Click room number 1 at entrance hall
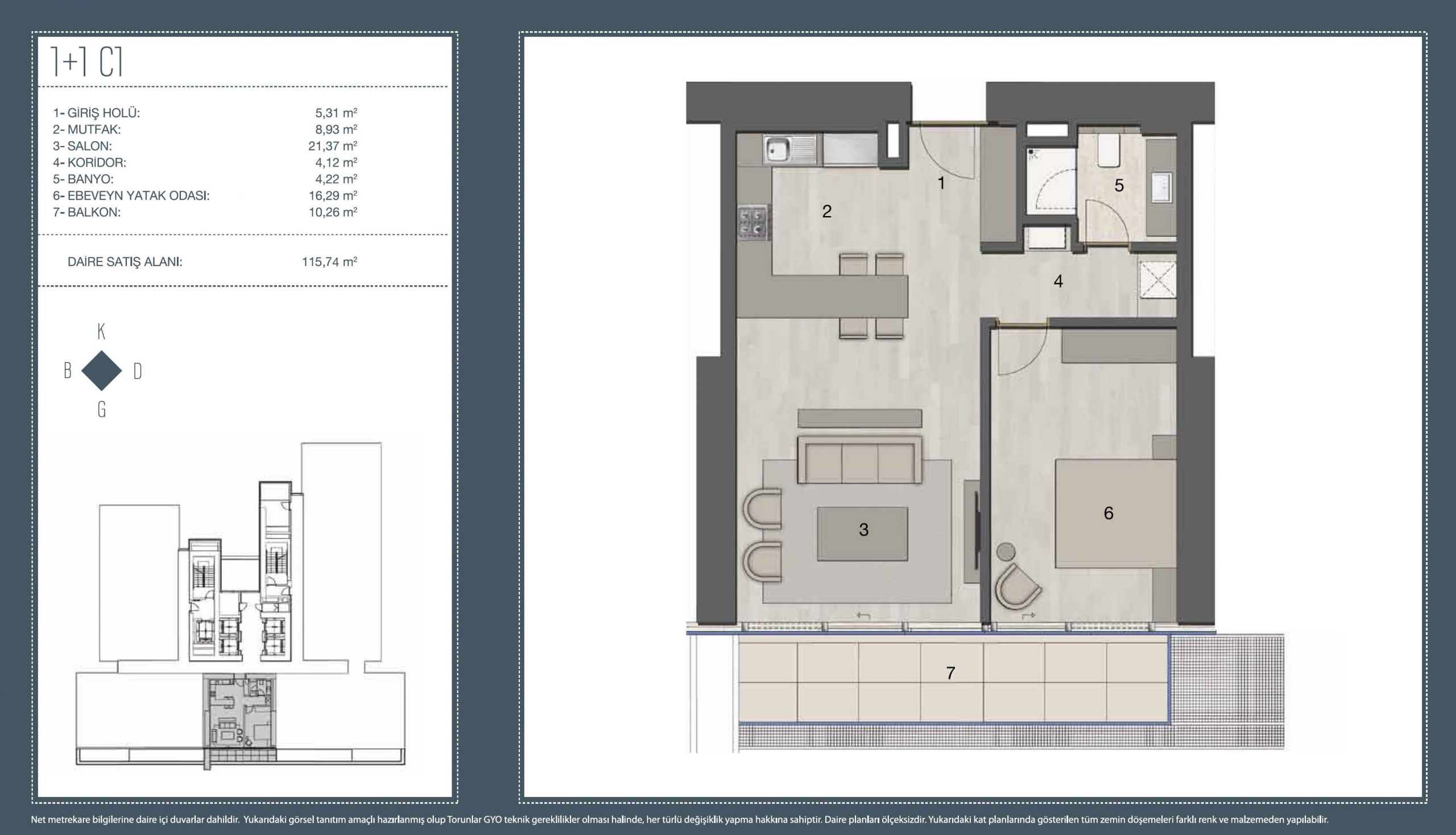This screenshot has width=1456, height=835. (941, 183)
